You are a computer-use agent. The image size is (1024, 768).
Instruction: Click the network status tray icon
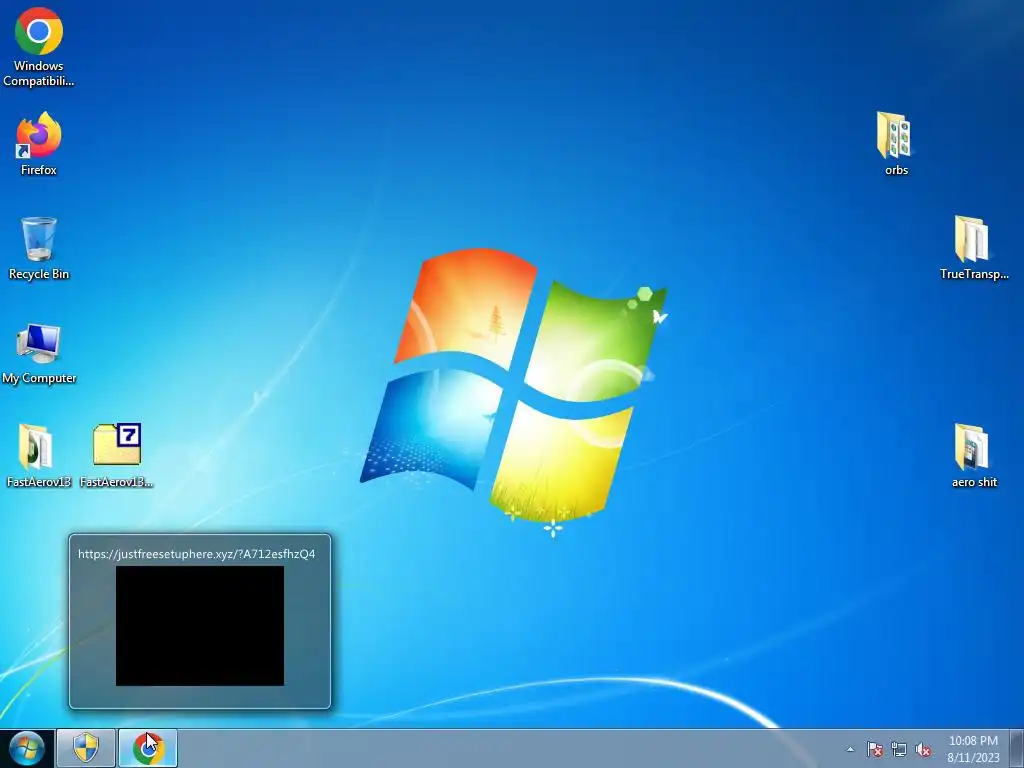coord(899,749)
